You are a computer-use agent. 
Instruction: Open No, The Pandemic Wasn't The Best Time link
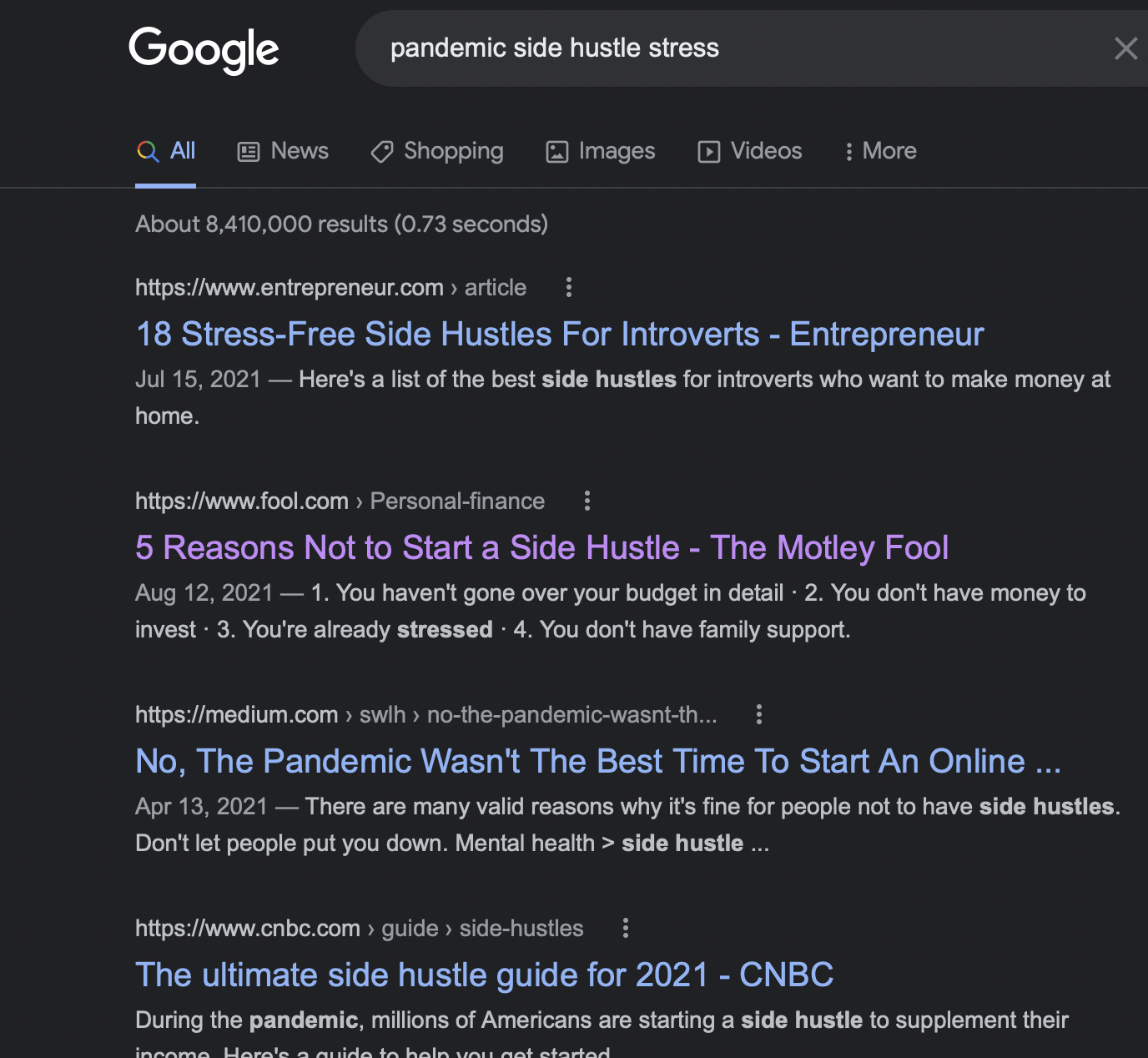(598, 761)
